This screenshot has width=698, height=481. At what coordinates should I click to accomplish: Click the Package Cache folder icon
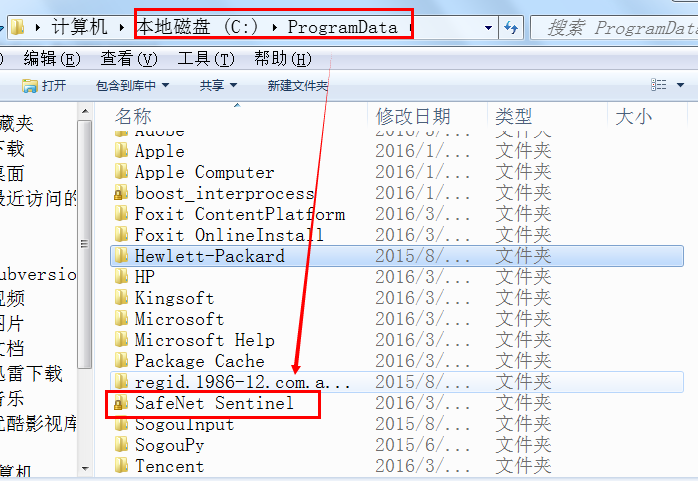(x=121, y=361)
